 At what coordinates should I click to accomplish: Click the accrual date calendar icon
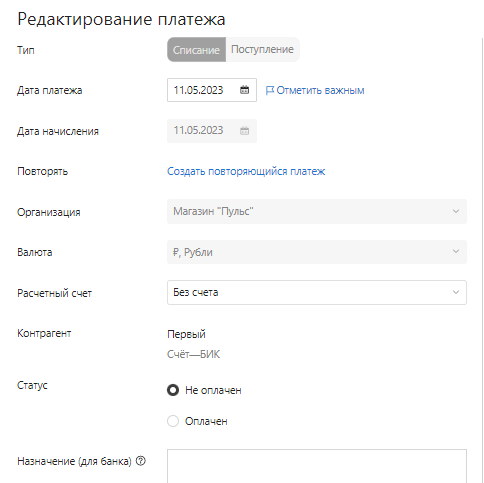pyautogui.click(x=244, y=131)
